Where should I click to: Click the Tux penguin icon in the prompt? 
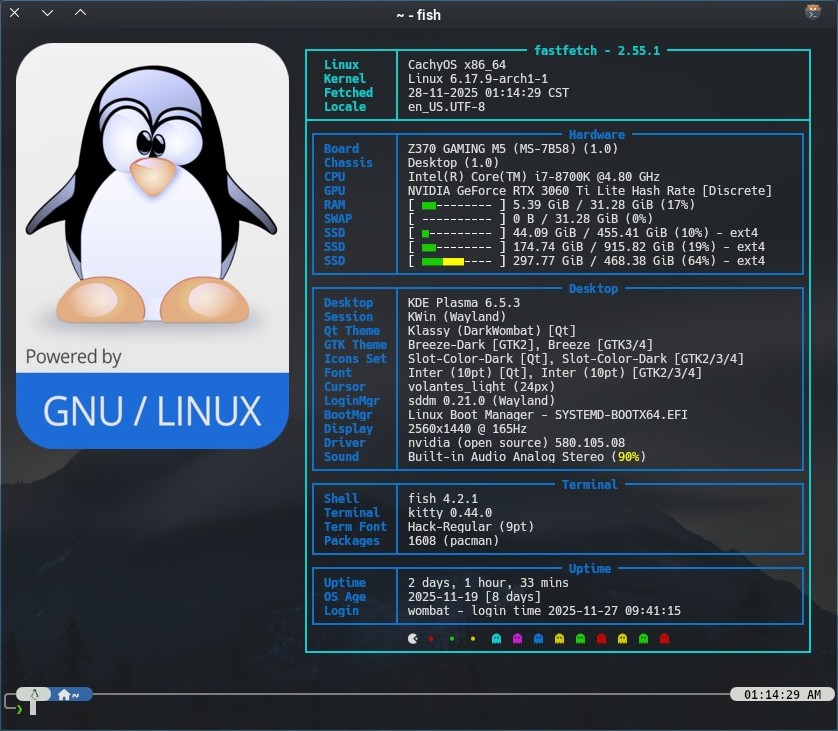(x=34, y=693)
